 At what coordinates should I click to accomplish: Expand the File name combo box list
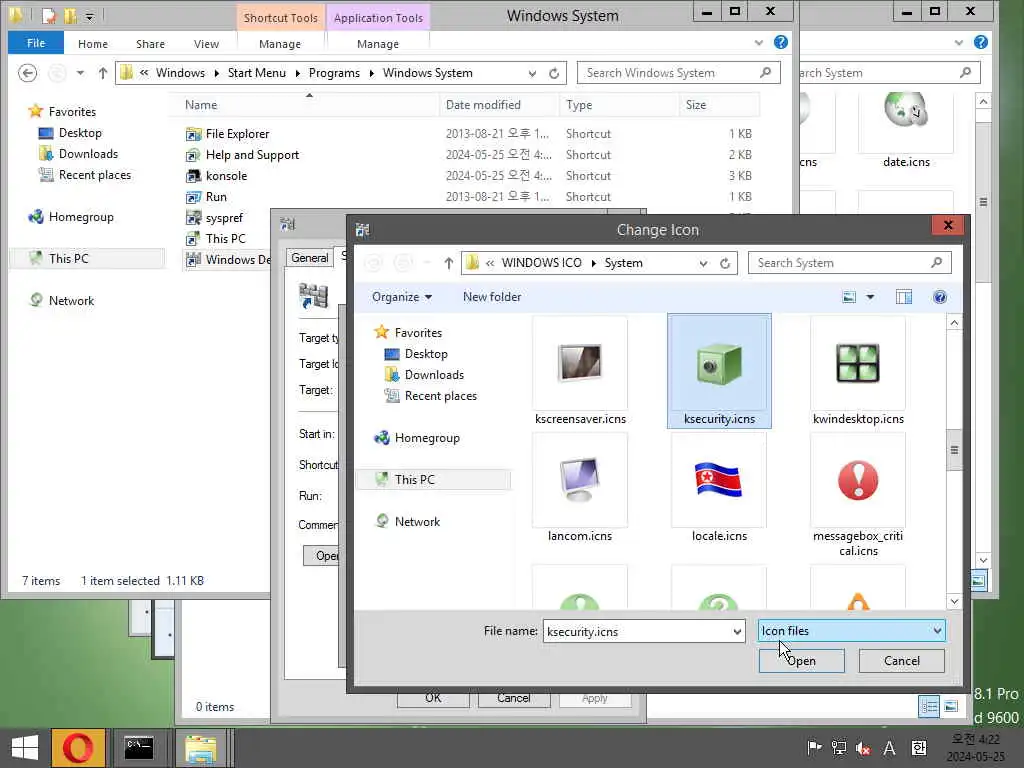[x=737, y=632]
